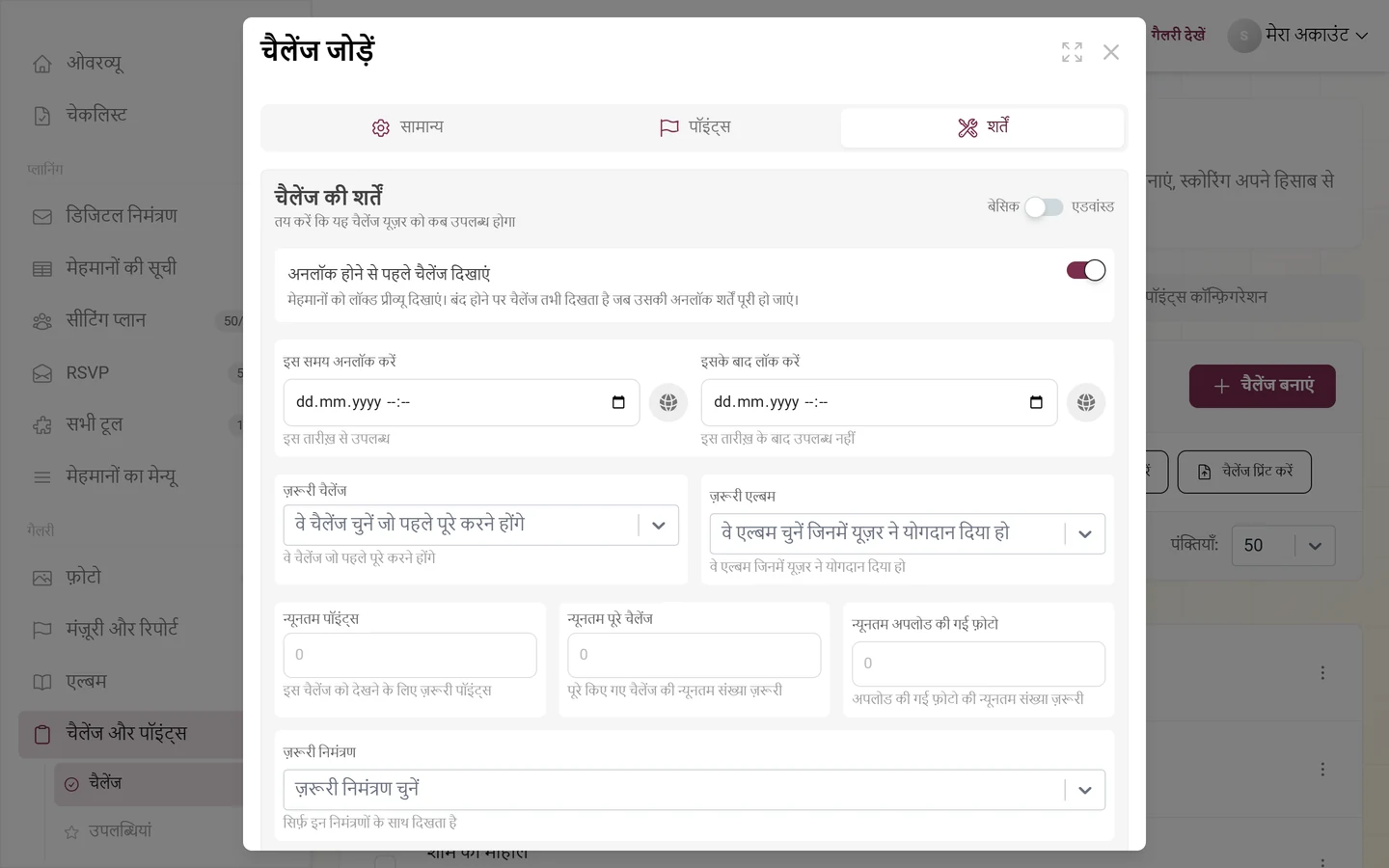
Task: Open the मेरा अकाउंट menu
Action: 1299,36
